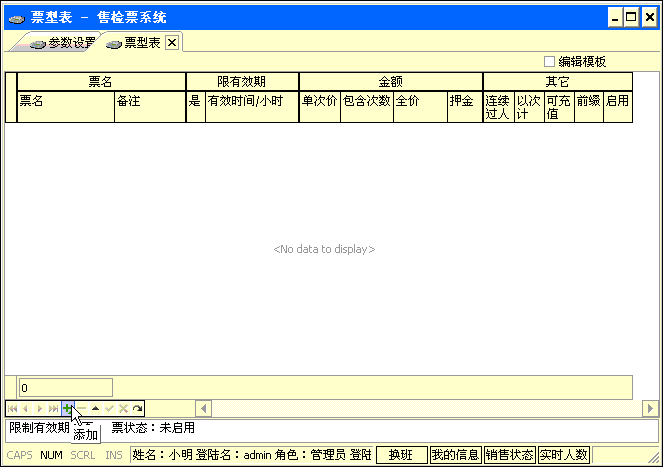Go to previous record in navigator

26,408
